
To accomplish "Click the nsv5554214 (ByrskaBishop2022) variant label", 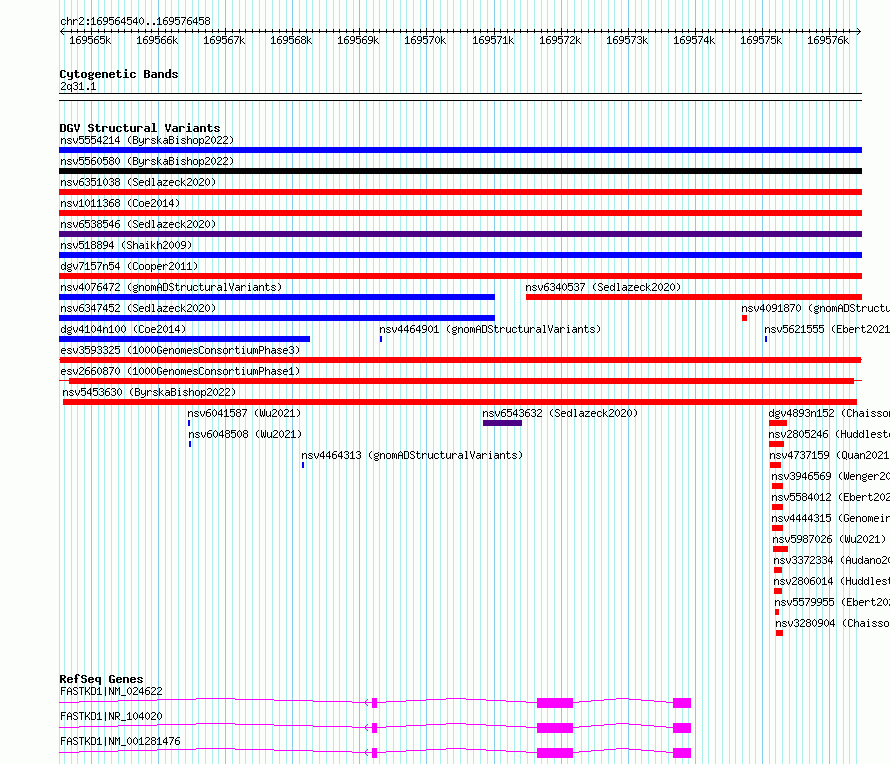I will click(x=147, y=140).
